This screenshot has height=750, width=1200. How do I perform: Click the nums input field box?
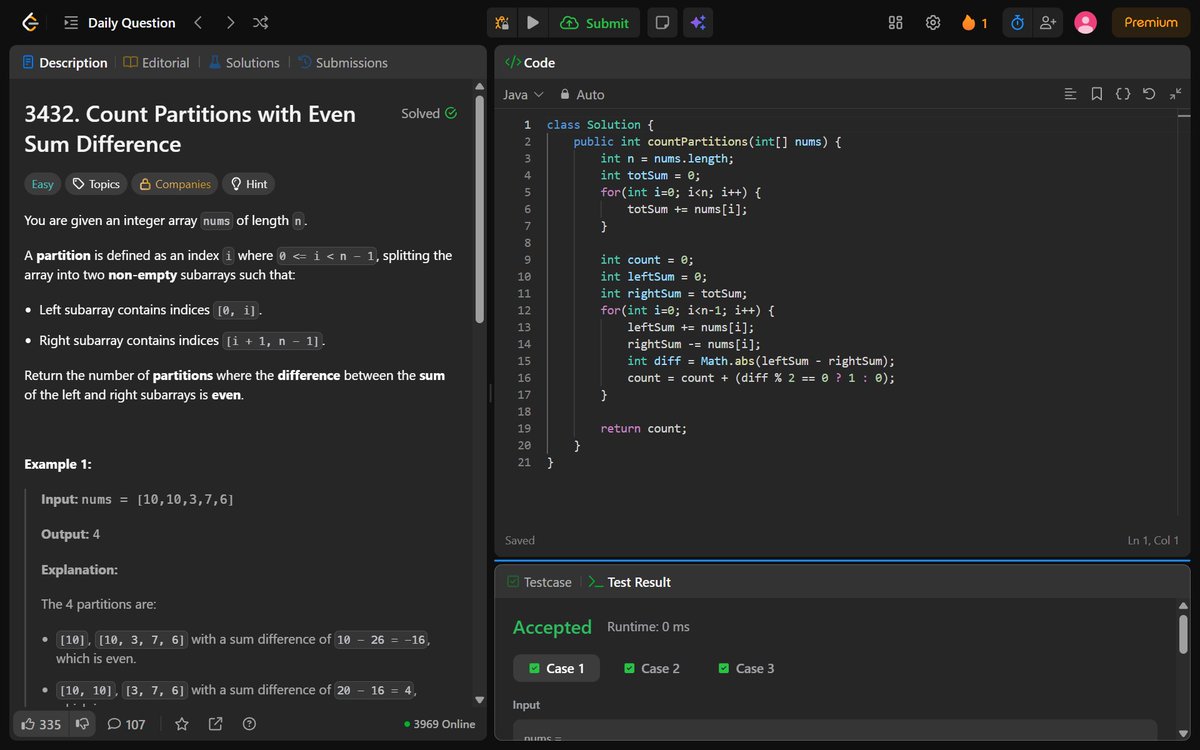[x=835, y=731]
